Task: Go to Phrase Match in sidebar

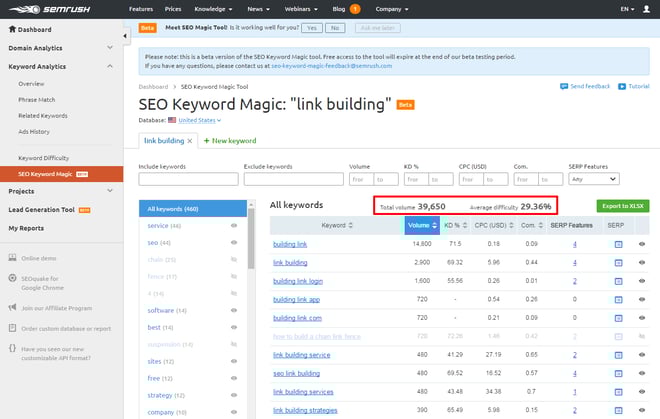Action: pos(37,100)
